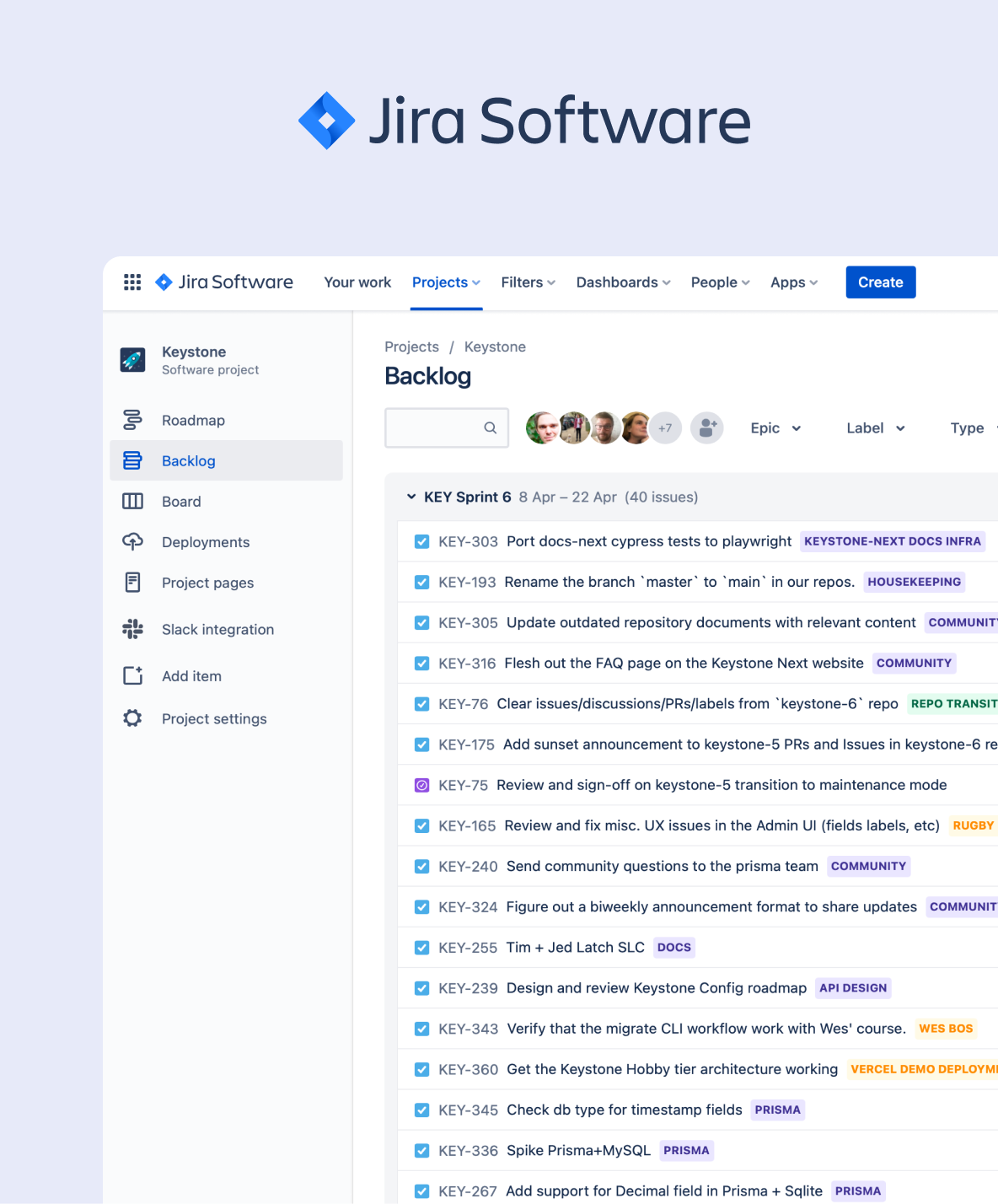Click the Roadmap icon in sidebar
The height and width of the screenshot is (1204, 998).
[x=132, y=420]
